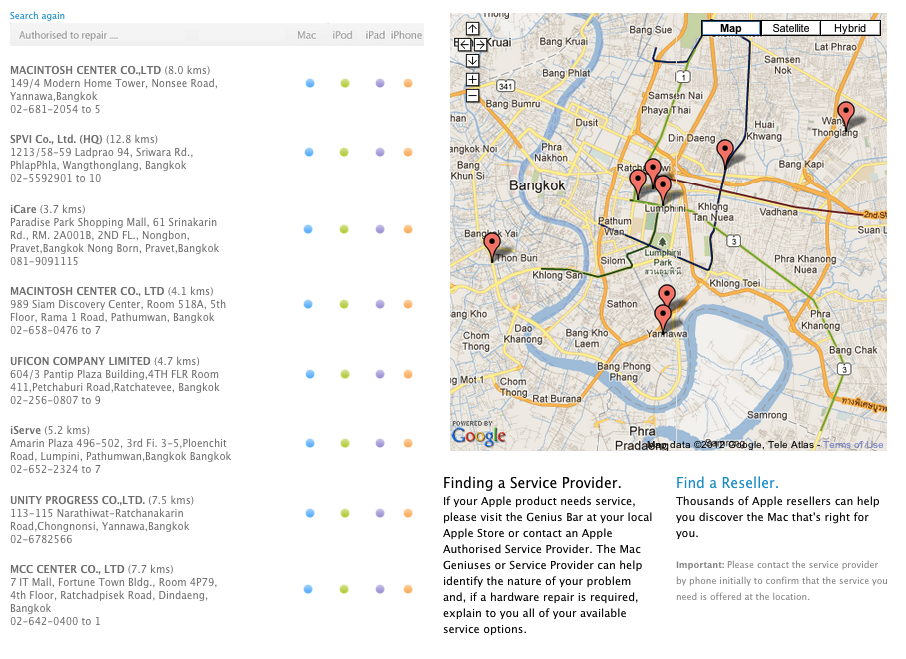Click phone number 081-9091115
This screenshot has width=906, height=659.
tap(44, 261)
